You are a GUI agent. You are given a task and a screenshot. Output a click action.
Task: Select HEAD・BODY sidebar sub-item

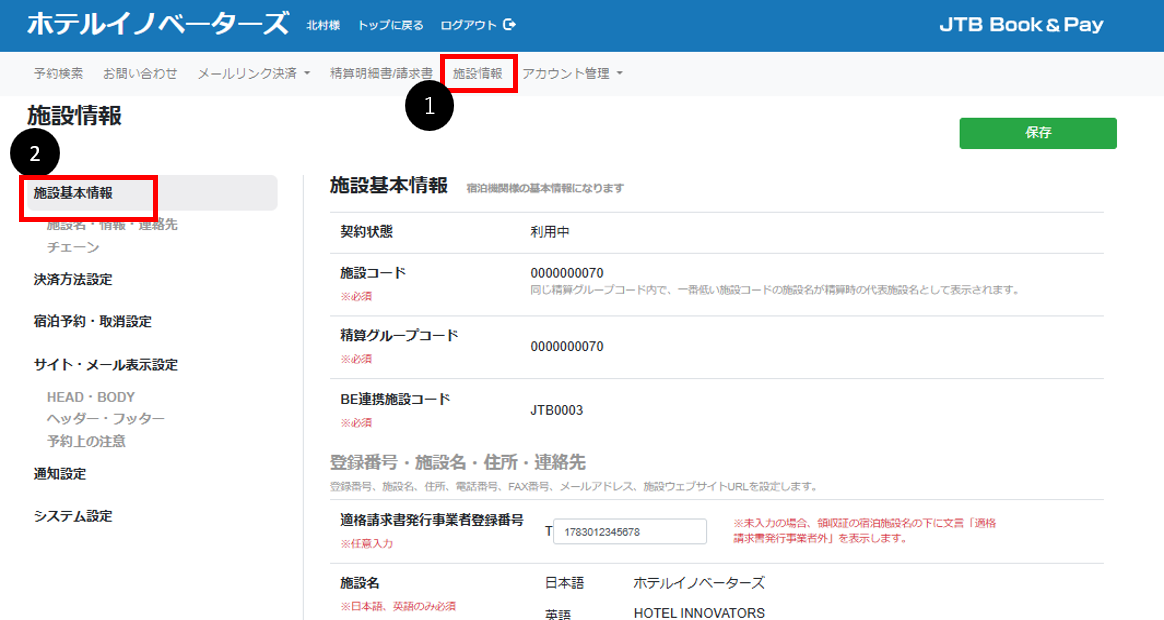(x=91, y=397)
